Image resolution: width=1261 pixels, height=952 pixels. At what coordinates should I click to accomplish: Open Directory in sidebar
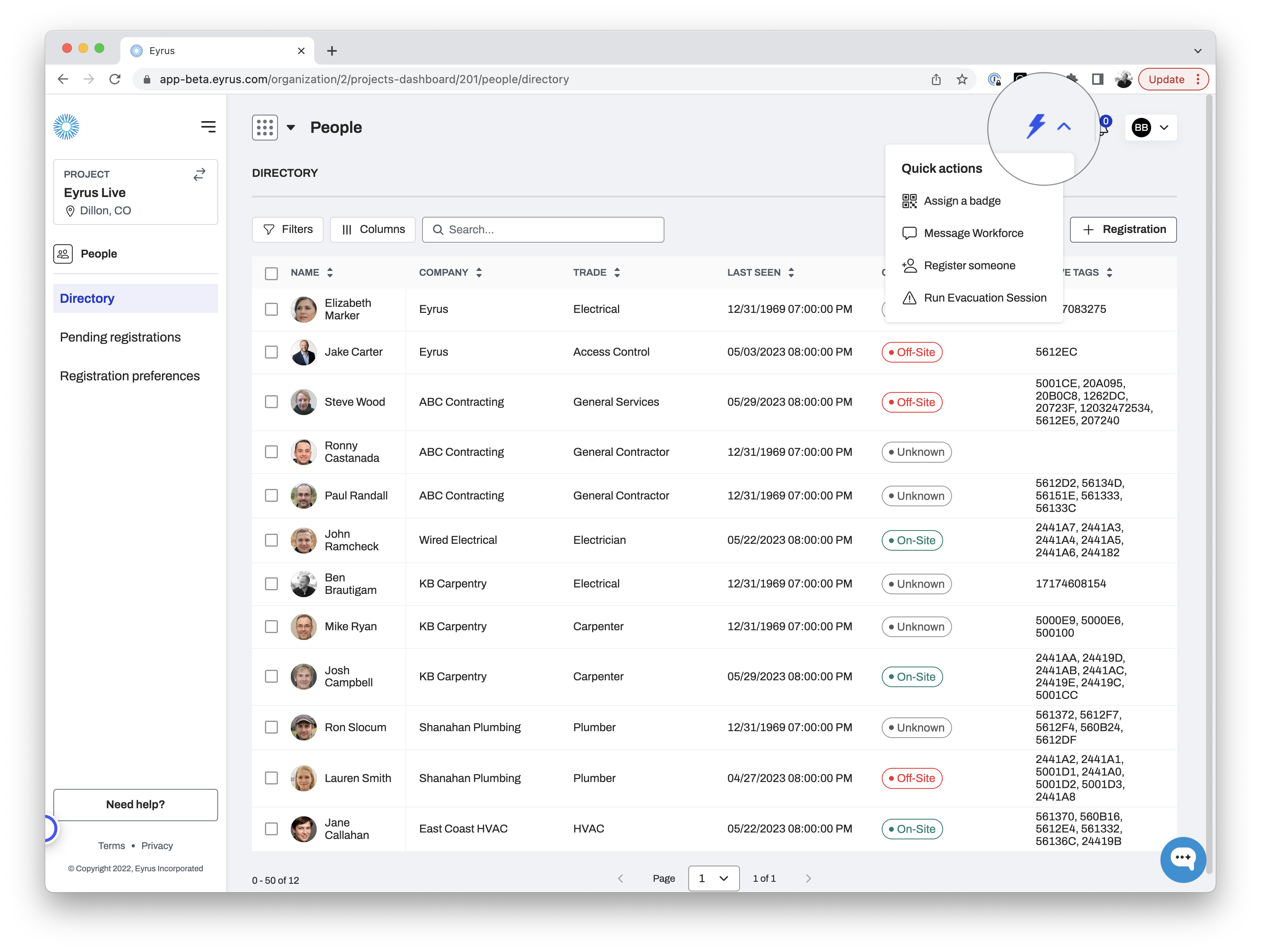point(135,298)
